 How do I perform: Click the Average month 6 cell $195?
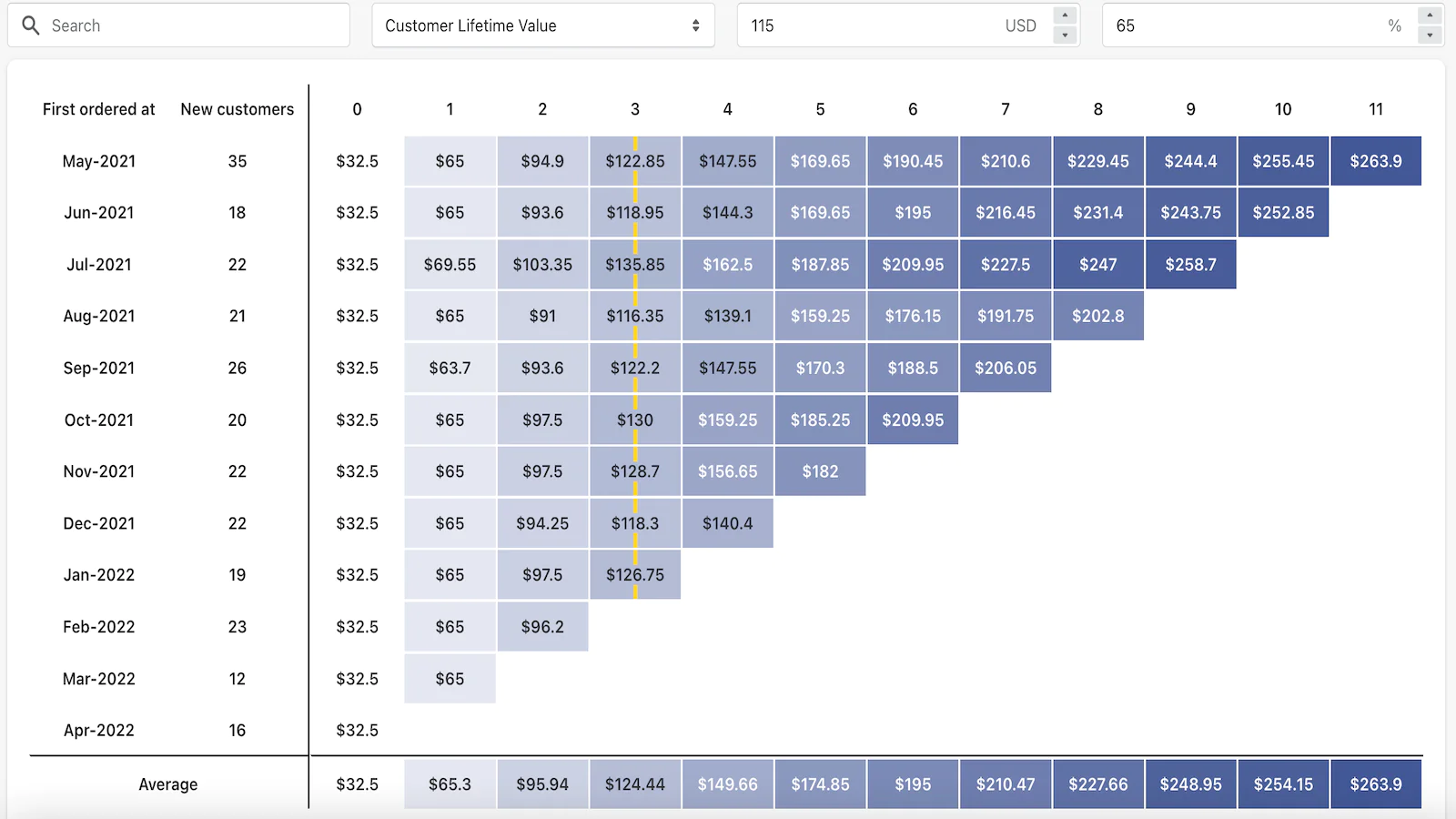(x=912, y=784)
